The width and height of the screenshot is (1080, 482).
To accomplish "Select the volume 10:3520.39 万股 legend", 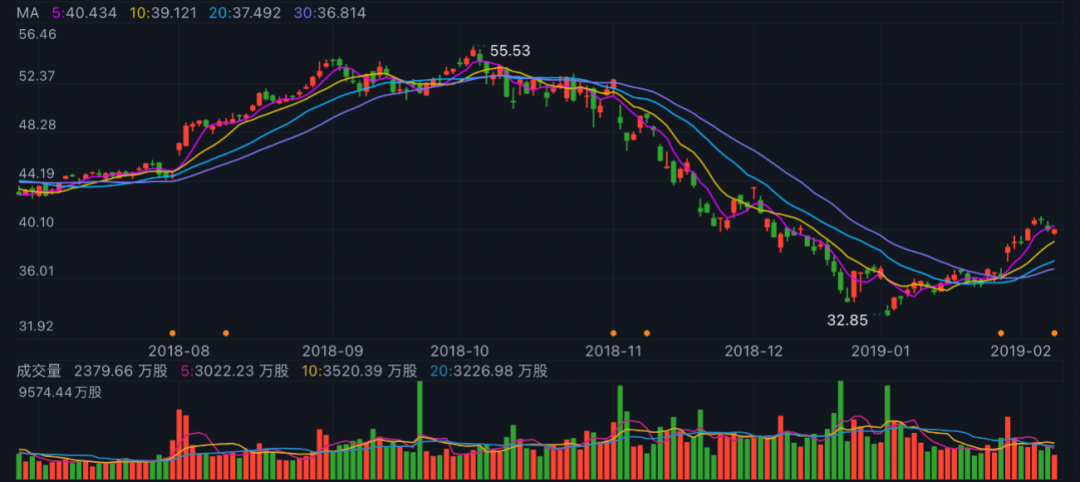I will click(x=360, y=372).
